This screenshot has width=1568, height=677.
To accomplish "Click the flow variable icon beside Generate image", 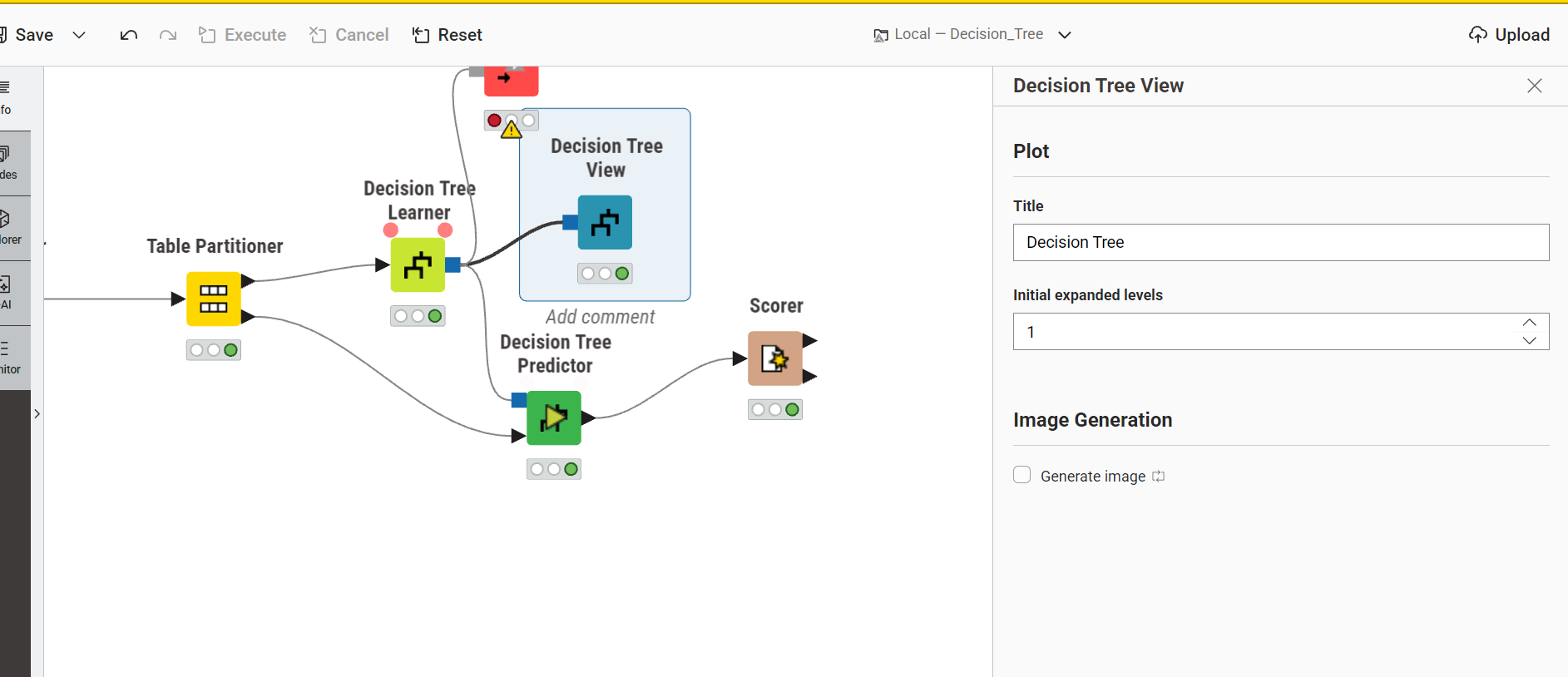I will coord(1158,477).
